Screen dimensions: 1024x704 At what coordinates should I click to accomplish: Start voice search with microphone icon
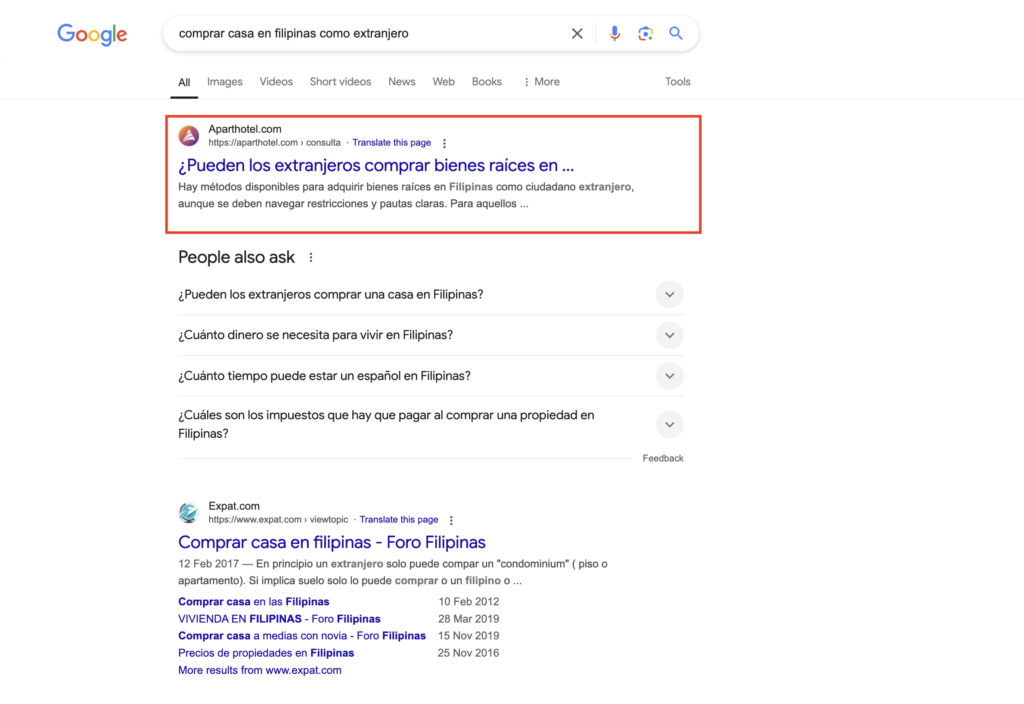[x=614, y=33]
